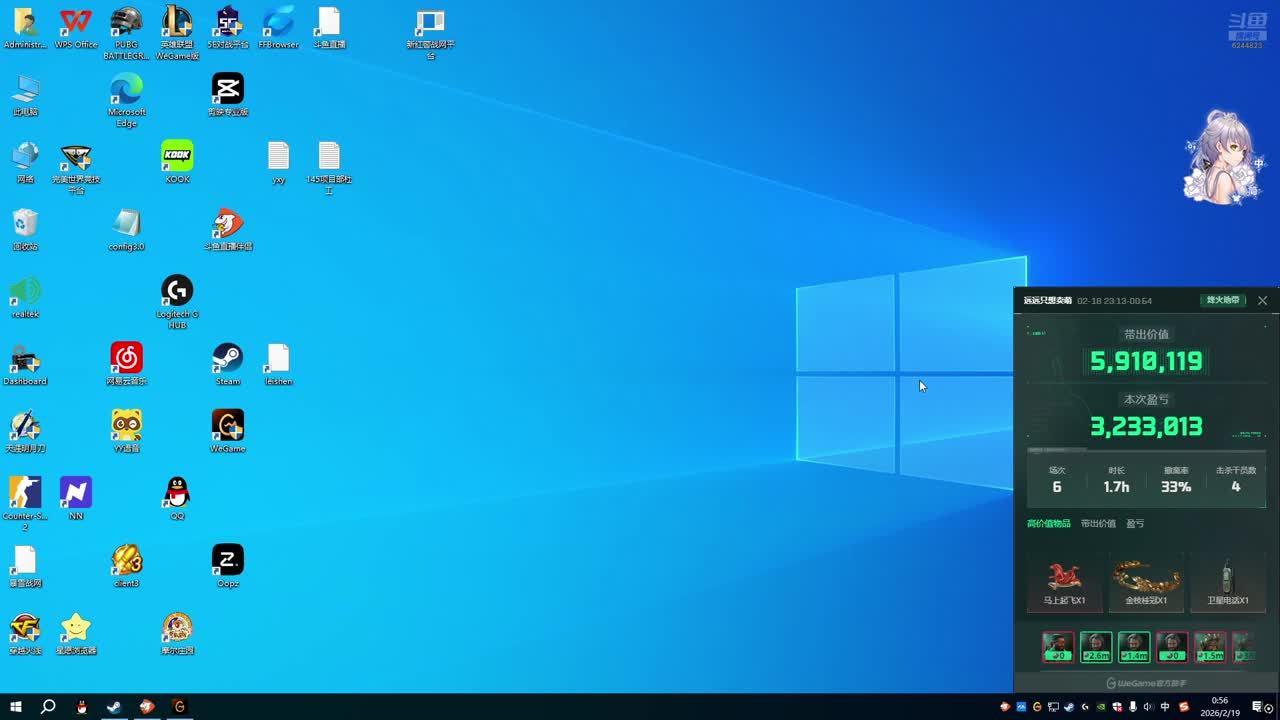
Task: Select the 卫星电话X1 item thumbnail
Action: [1227, 582]
